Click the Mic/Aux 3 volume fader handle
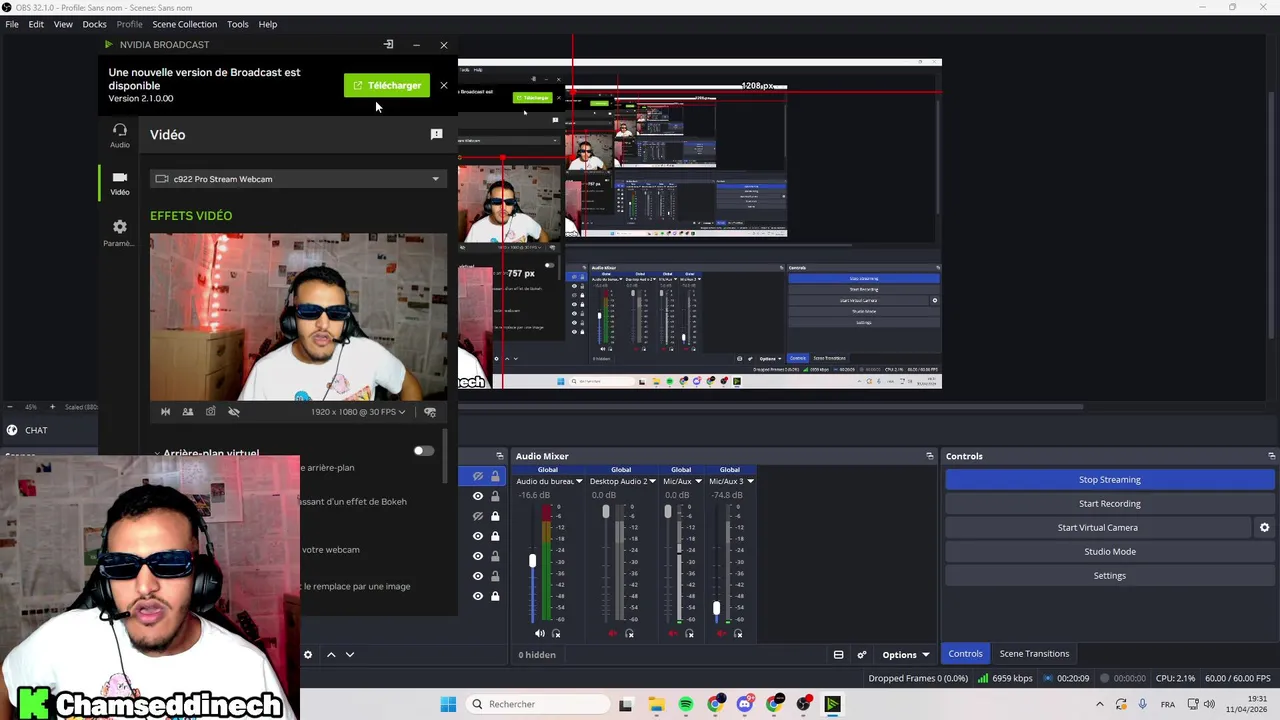The width and height of the screenshot is (1280, 720). [x=715, y=608]
